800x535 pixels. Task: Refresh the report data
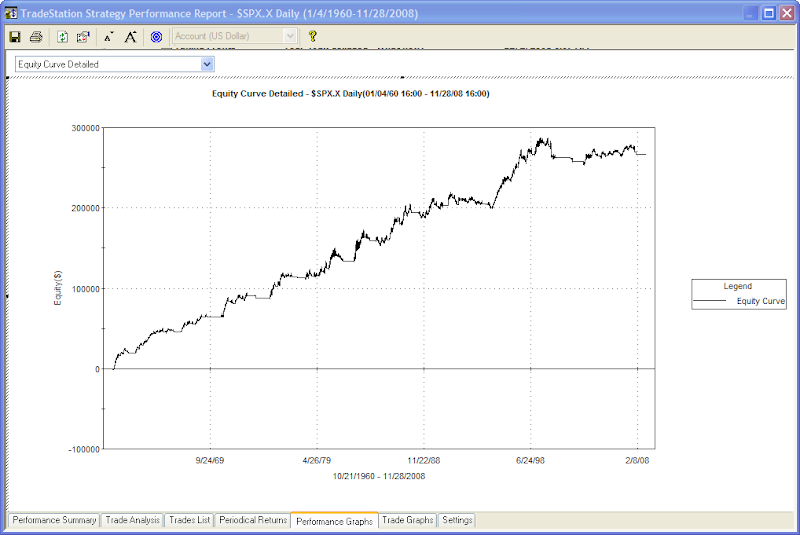(x=62, y=37)
